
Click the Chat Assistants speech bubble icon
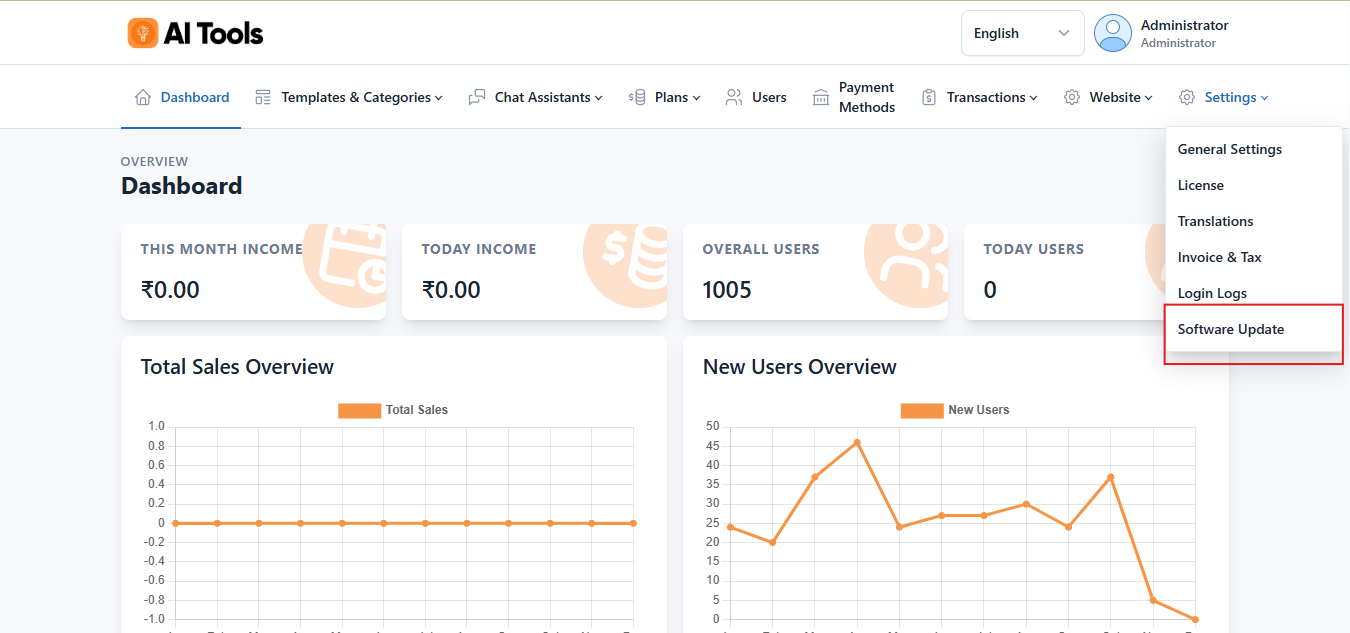(477, 97)
